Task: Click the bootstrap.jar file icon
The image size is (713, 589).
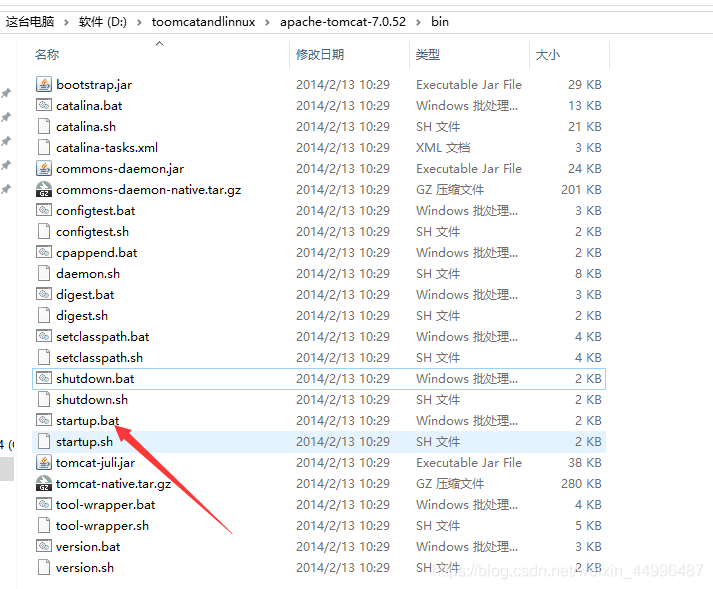Action: click(x=44, y=85)
